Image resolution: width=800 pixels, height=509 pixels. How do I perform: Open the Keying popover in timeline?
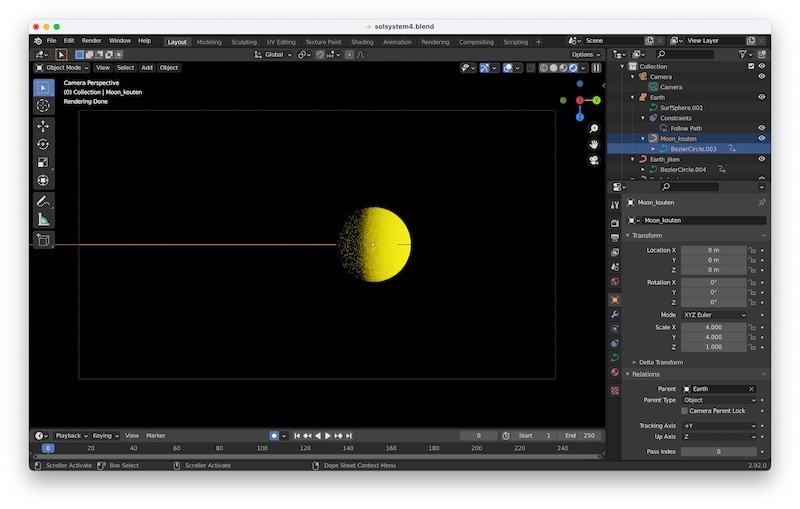coord(104,436)
